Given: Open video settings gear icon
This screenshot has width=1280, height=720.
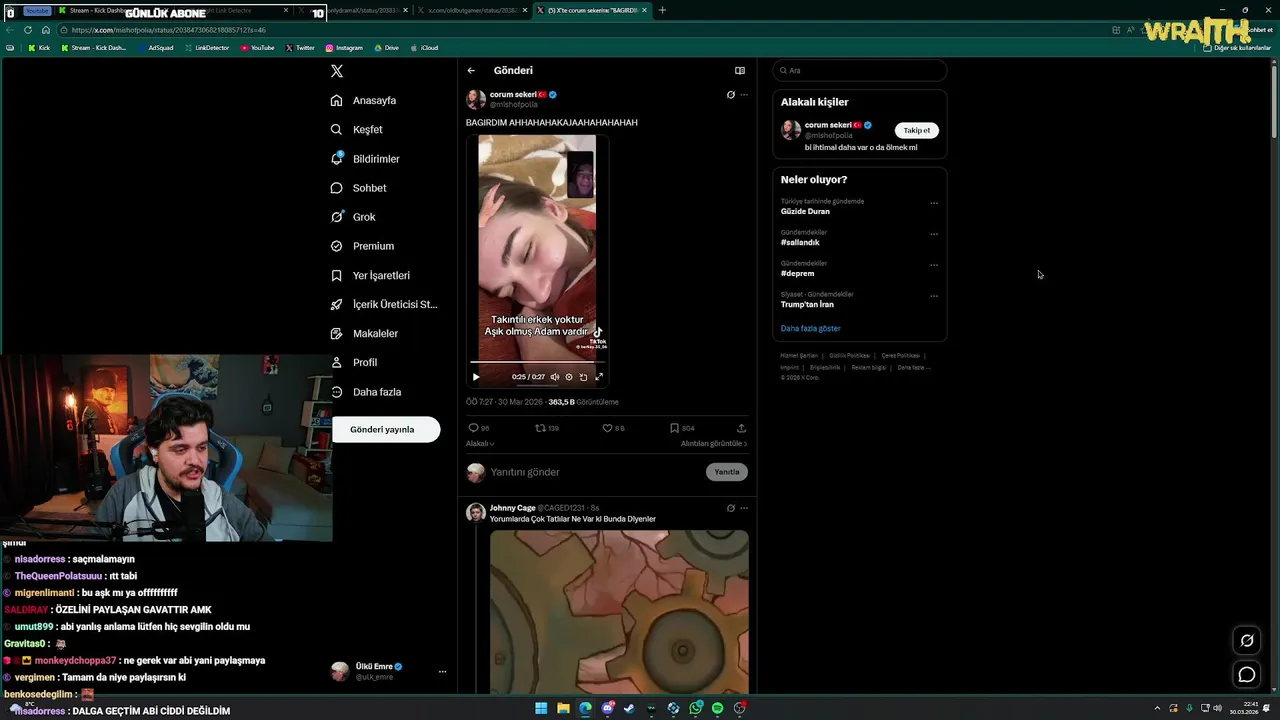Looking at the screenshot, I should 569,377.
